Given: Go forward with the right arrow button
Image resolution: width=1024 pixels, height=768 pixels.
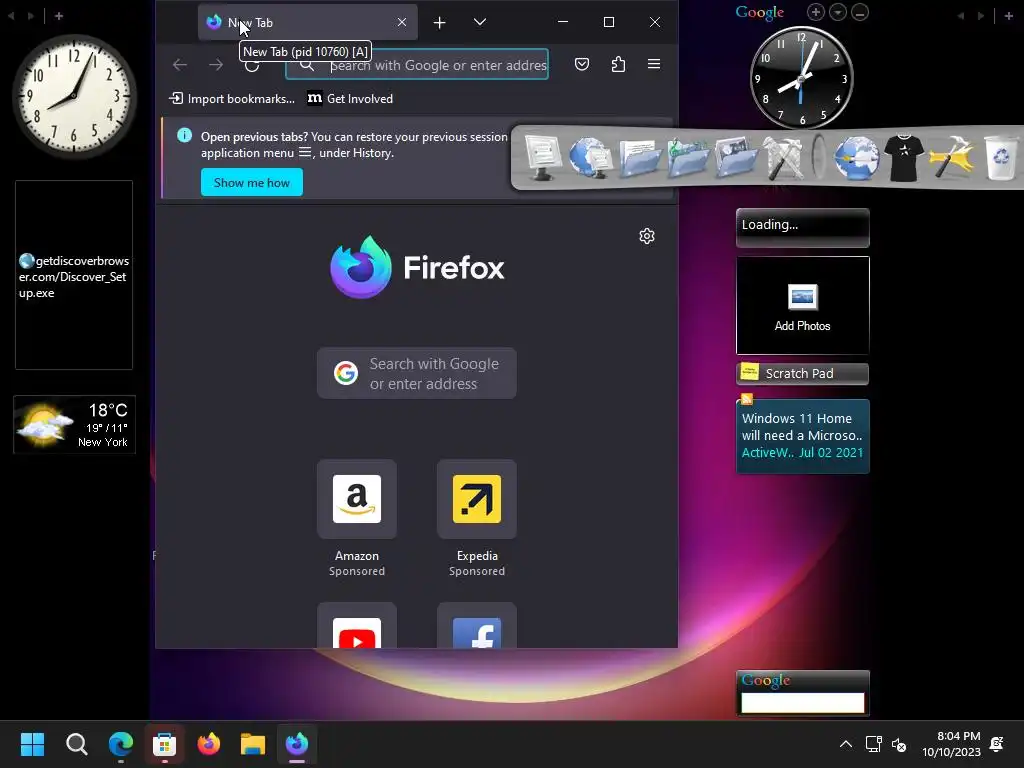Looking at the screenshot, I should point(216,65).
